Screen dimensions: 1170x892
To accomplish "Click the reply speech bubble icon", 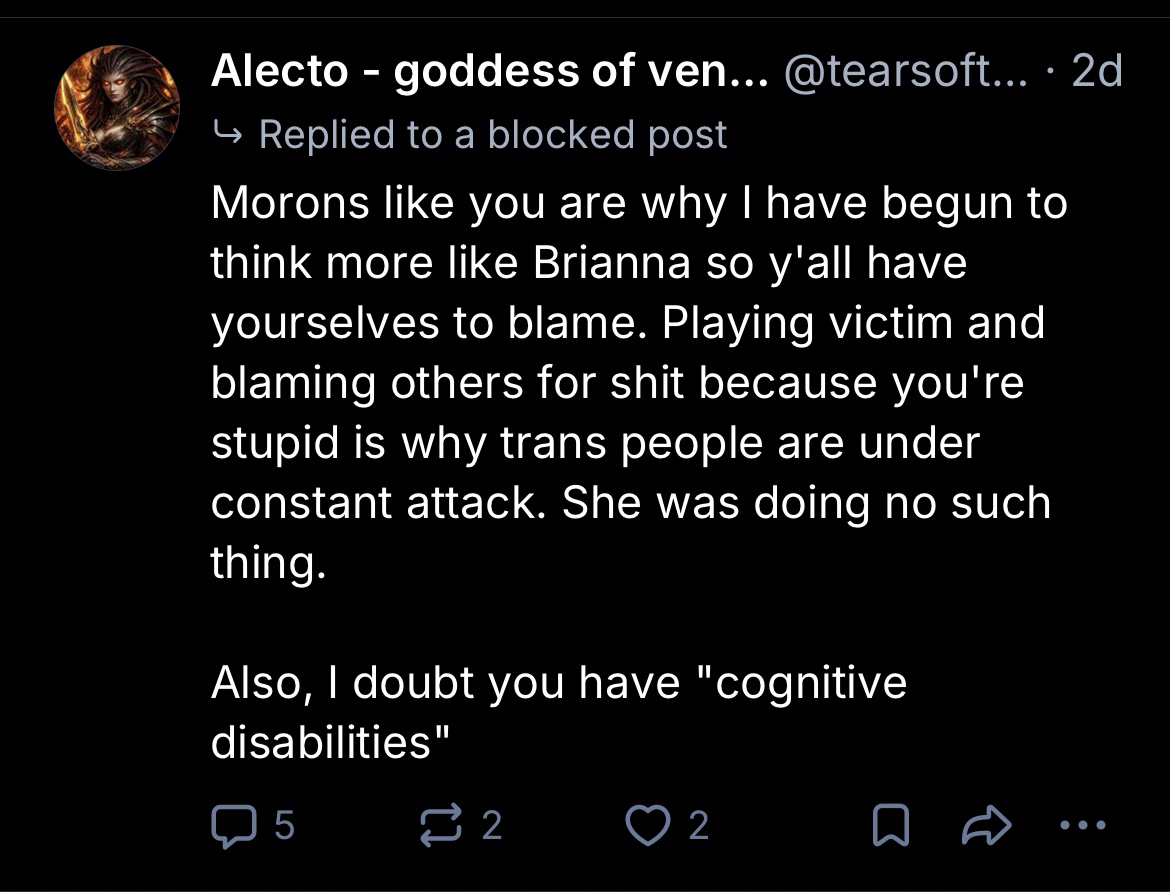I will tap(232, 825).
